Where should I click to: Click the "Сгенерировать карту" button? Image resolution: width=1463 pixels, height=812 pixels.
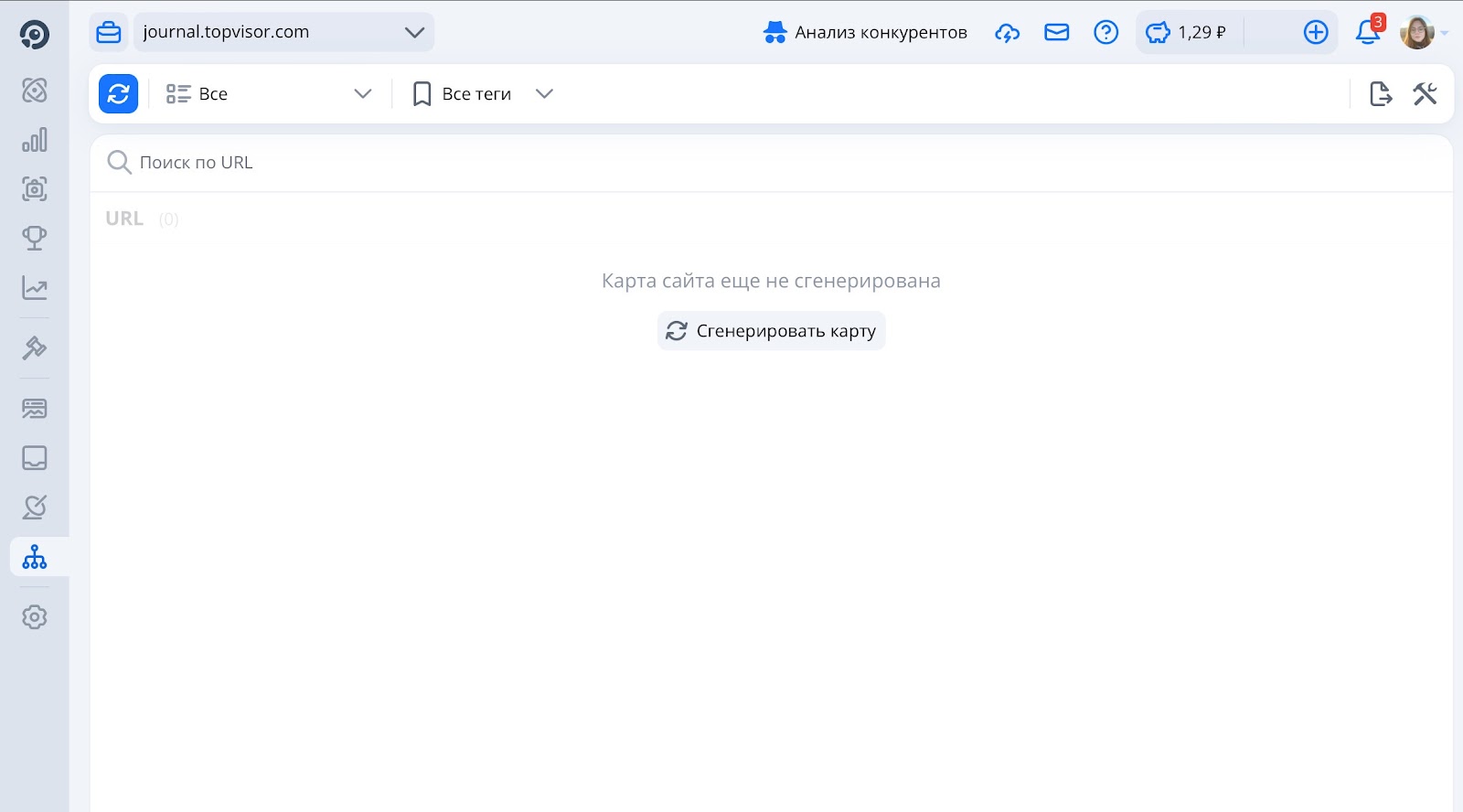pos(771,331)
